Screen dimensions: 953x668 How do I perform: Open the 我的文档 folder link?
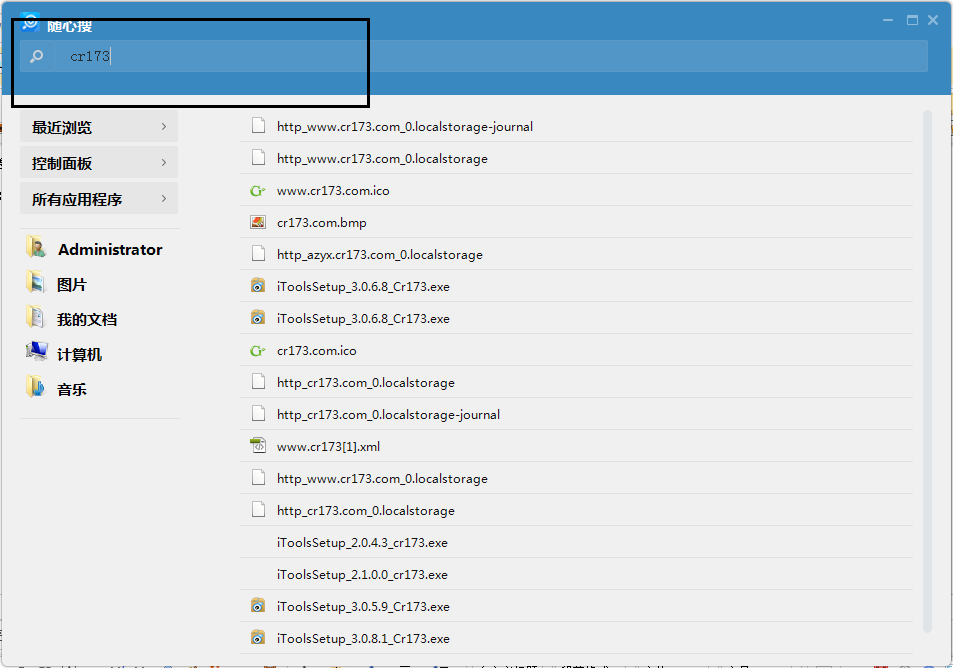(87, 320)
